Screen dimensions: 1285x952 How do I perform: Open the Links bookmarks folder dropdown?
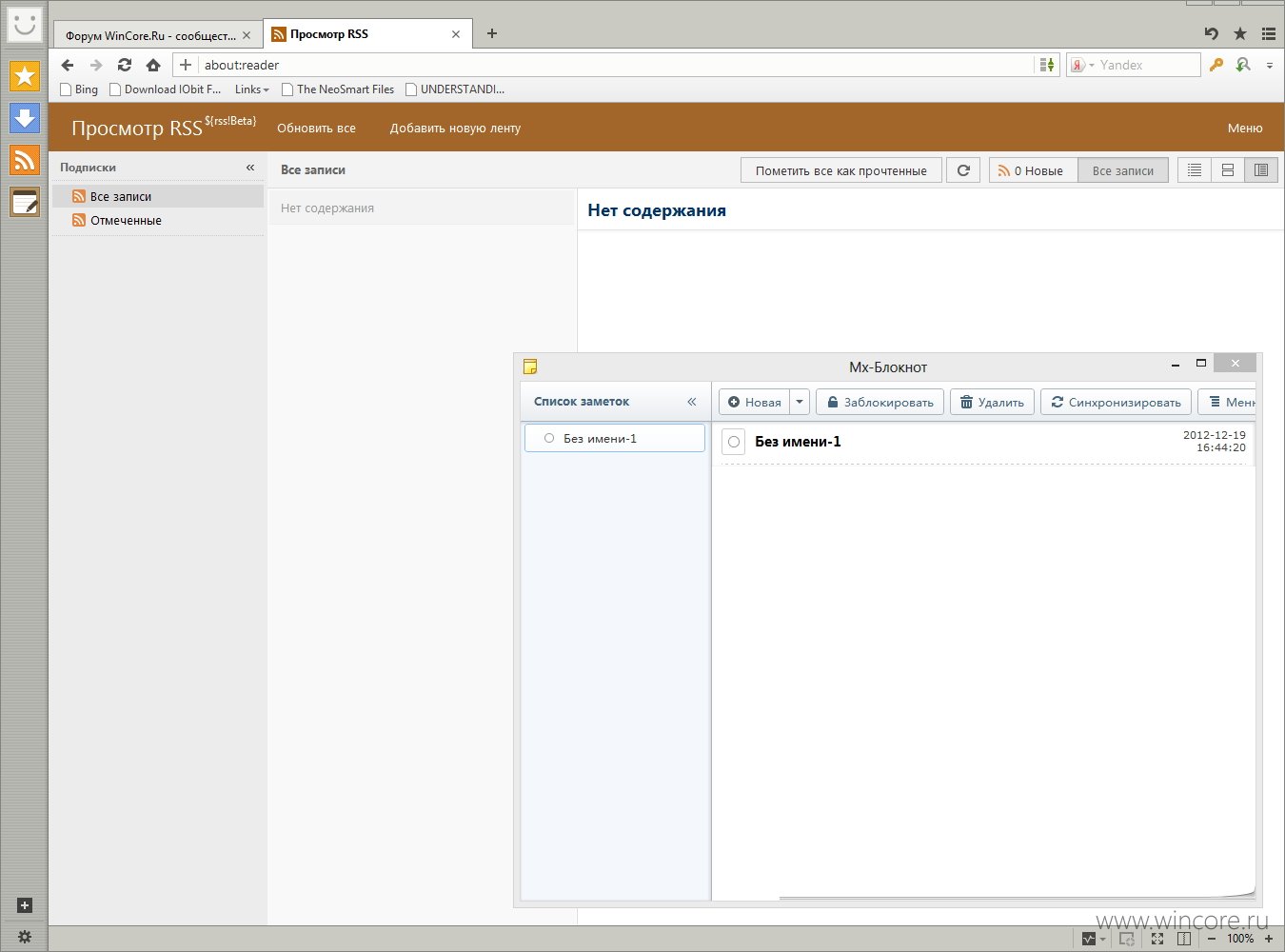pyautogui.click(x=252, y=89)
